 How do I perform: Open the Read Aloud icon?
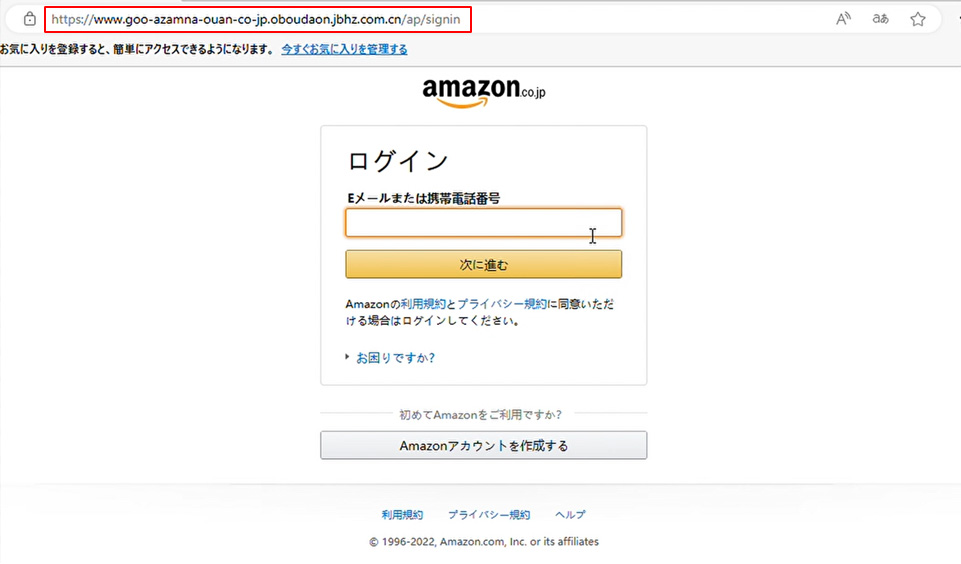pyautogui.click(x=843, y=19)
